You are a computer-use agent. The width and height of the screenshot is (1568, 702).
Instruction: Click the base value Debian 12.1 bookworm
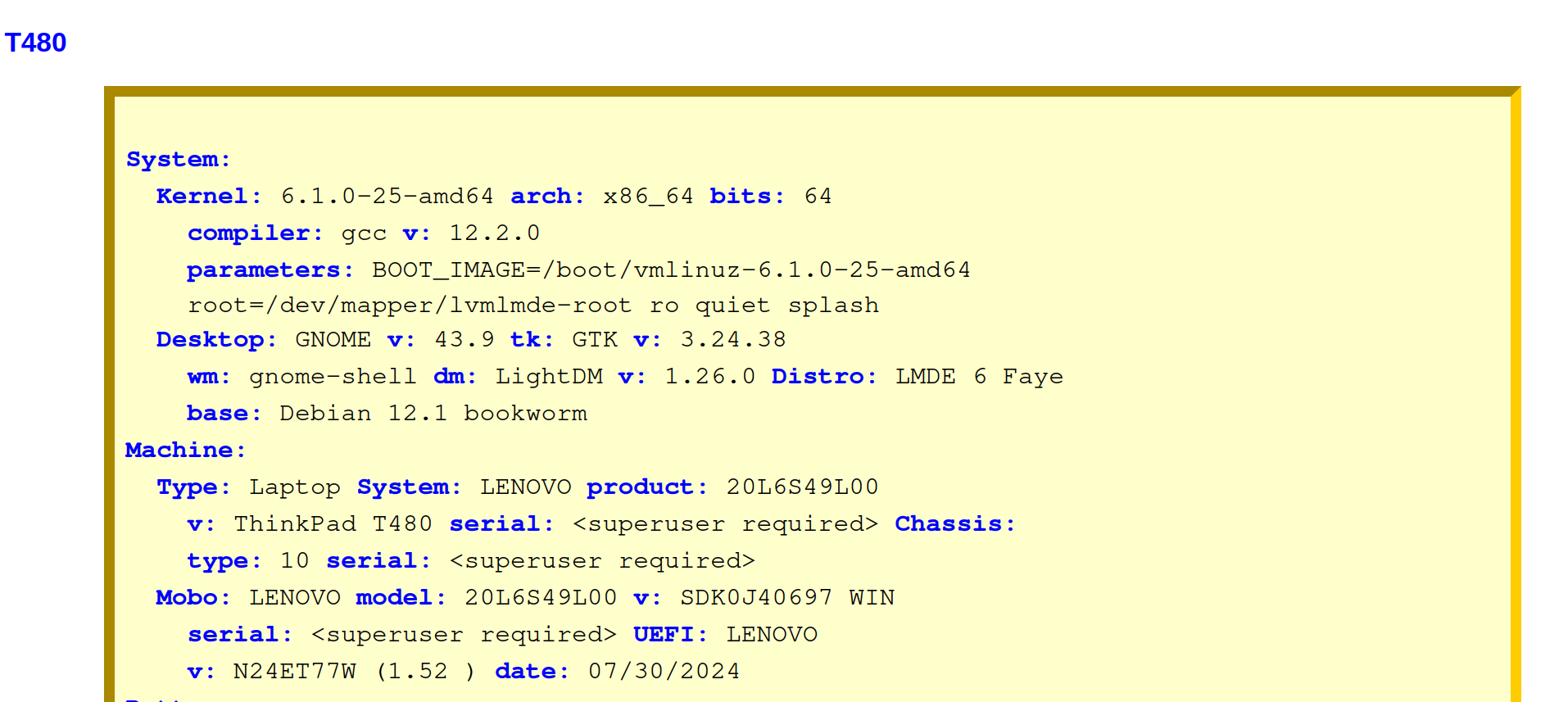[433, 413]
